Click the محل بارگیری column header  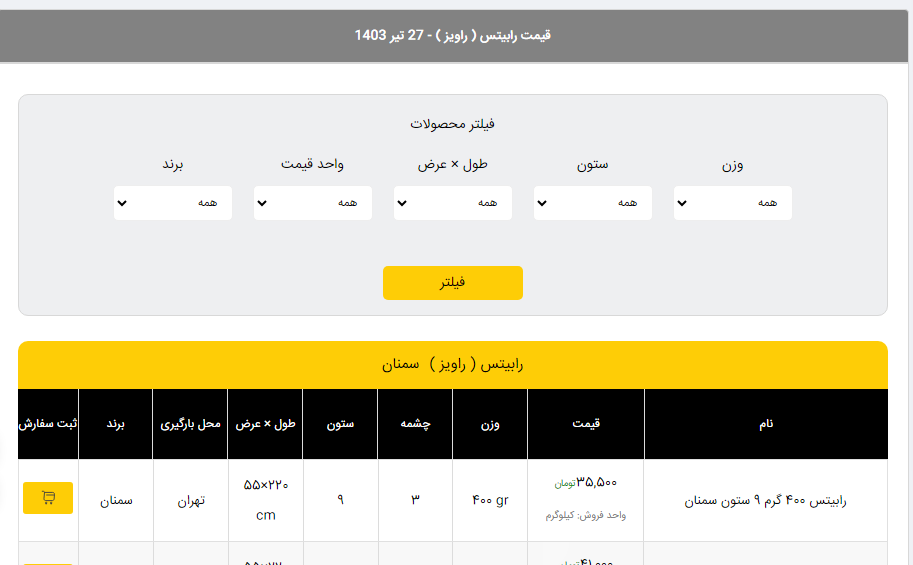coord(190,424)
